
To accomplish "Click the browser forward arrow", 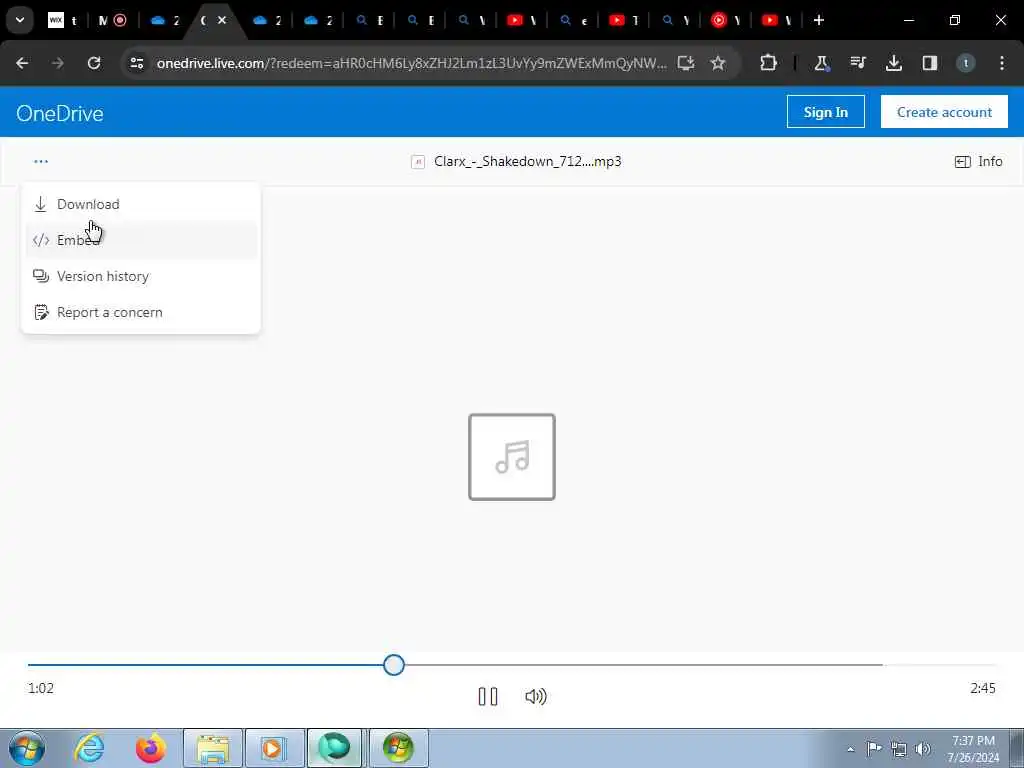I will [x=58, y=63].
